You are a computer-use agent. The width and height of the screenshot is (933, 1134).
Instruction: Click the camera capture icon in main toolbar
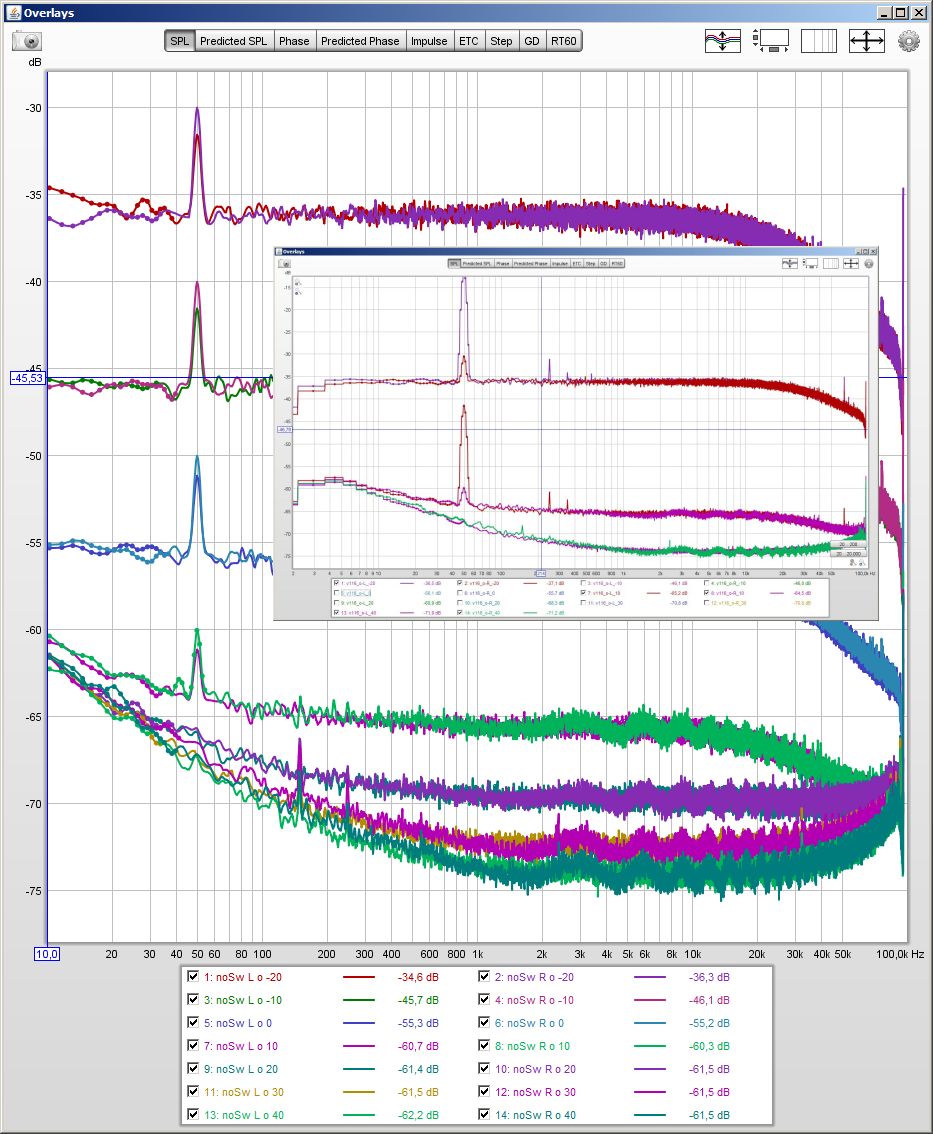(27, 41)
